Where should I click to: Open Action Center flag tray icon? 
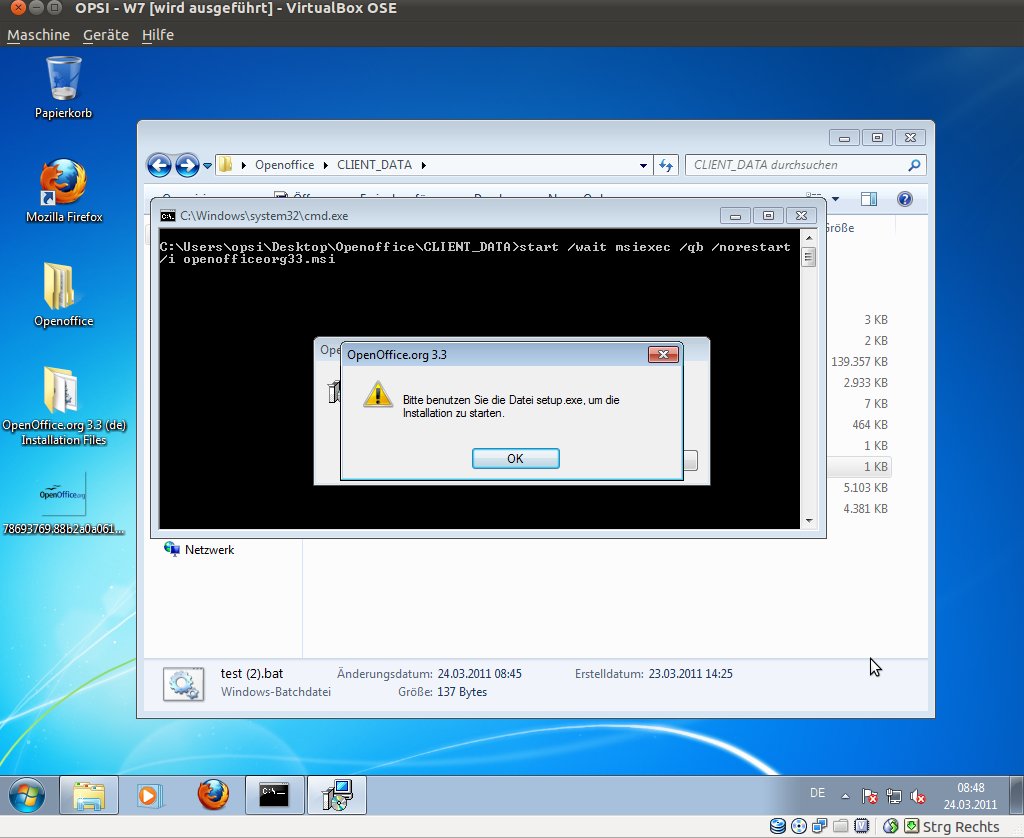tap(869, 796)
